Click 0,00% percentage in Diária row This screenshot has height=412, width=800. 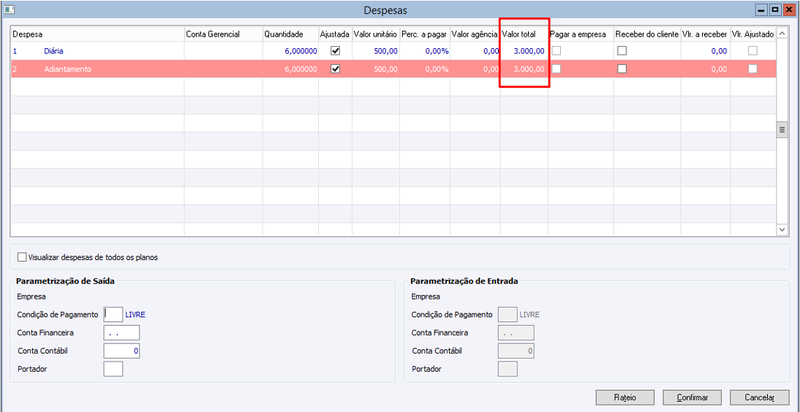coord(437,51)
